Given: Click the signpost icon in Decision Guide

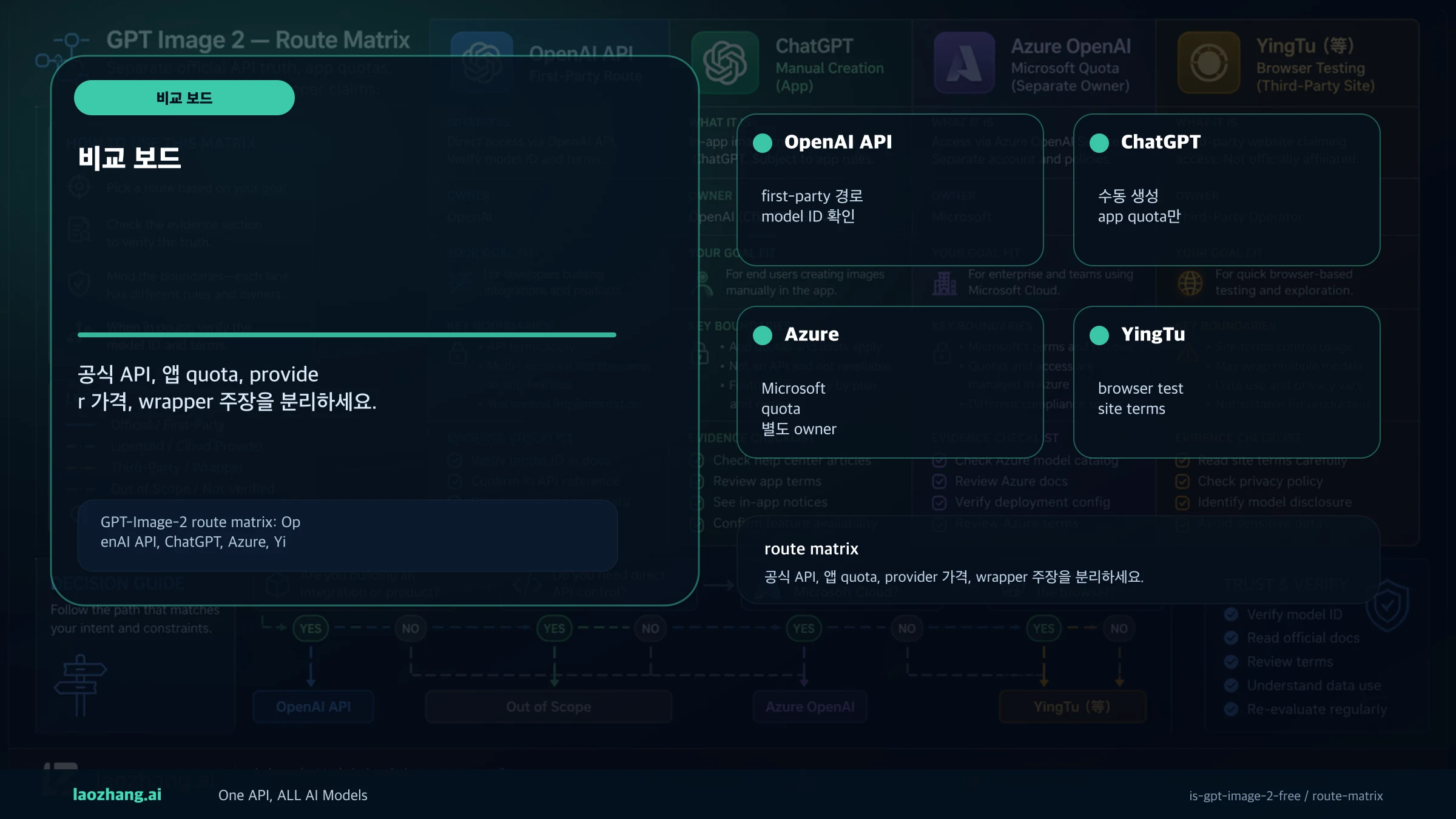Looking at the screenshot, I should tap(80, 685).
